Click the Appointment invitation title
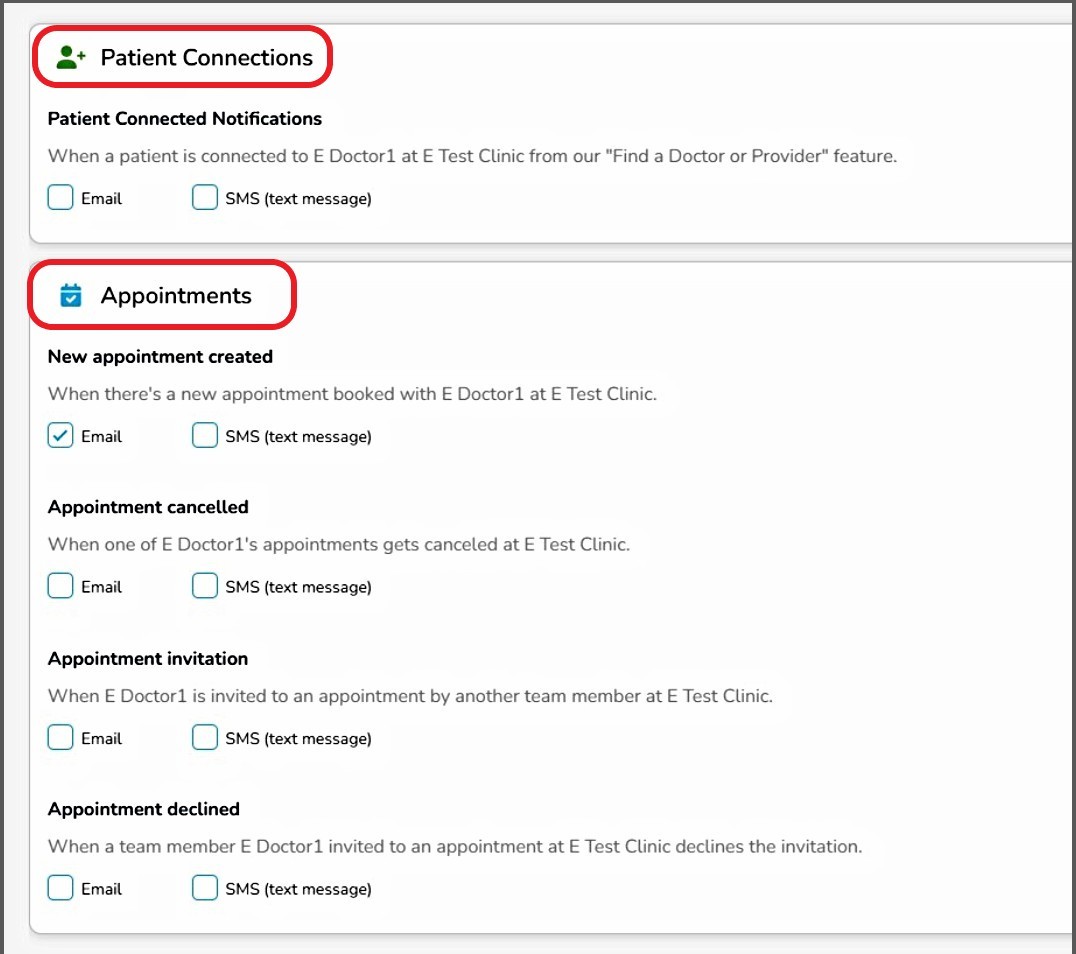Viewport: 1076px width, 954px height. tap(148, 658)
